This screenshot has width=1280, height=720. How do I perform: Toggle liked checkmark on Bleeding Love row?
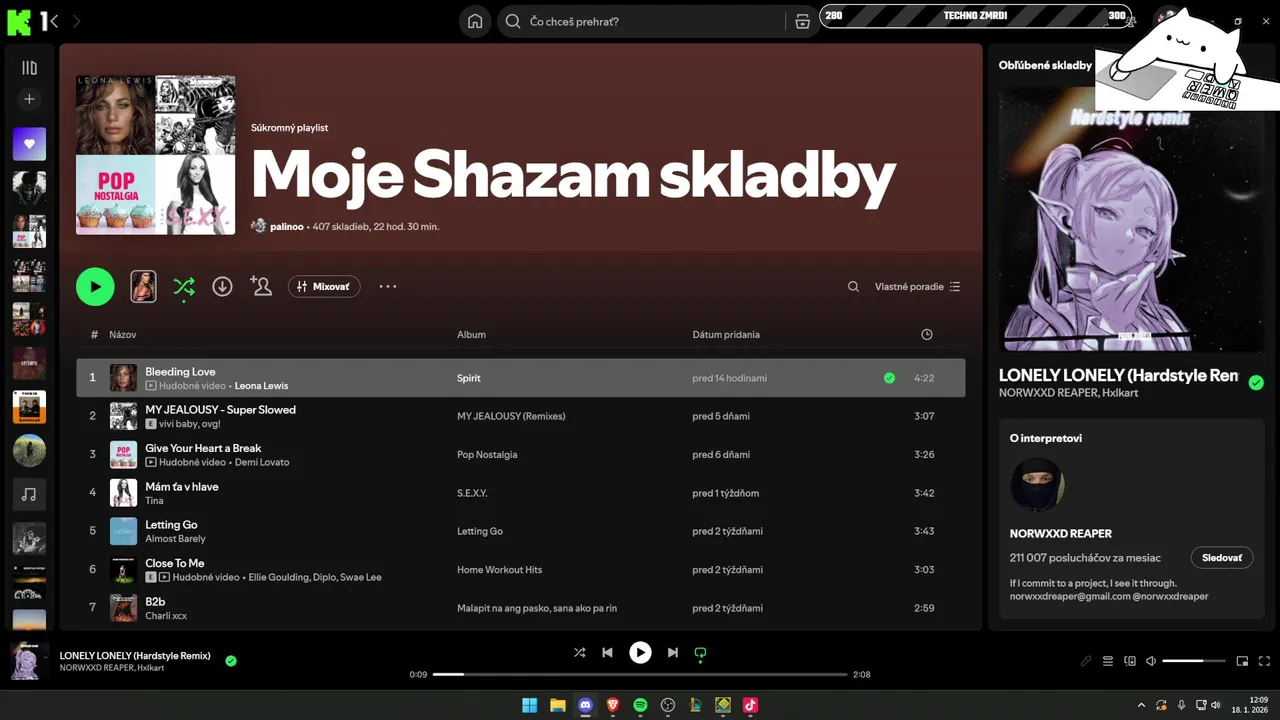pyautogui.click(x=889, y=378)
